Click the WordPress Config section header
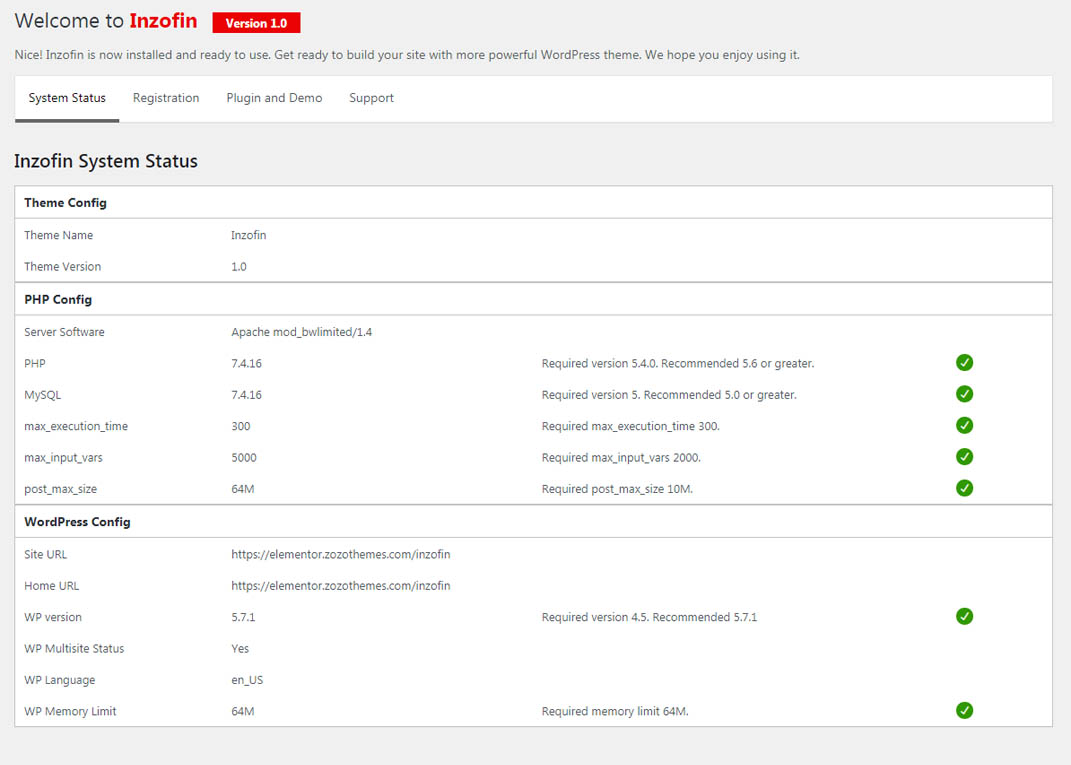The image size is (1071, 765). pos(77,522)
